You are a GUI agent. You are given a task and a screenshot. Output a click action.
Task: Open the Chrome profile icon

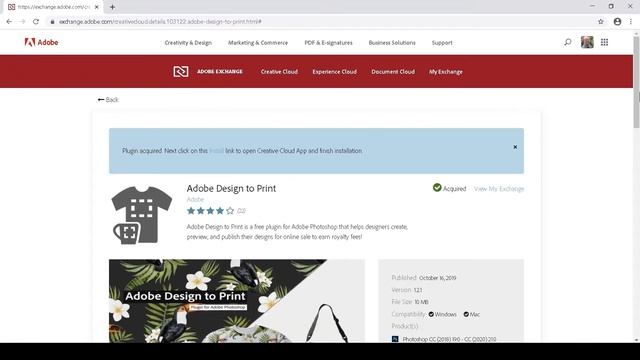(x=617, y=22)
